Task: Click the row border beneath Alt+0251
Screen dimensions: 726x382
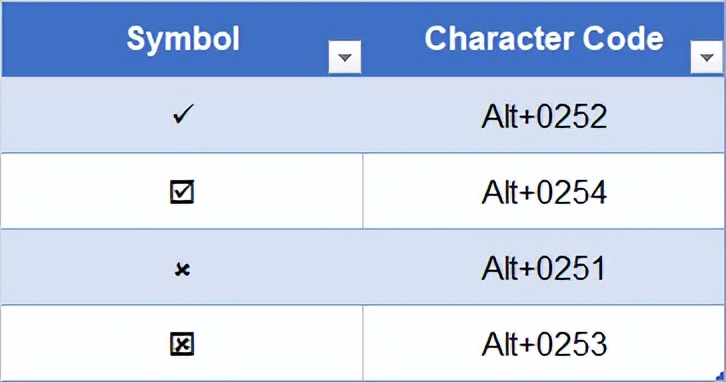Action: (363, 305)
